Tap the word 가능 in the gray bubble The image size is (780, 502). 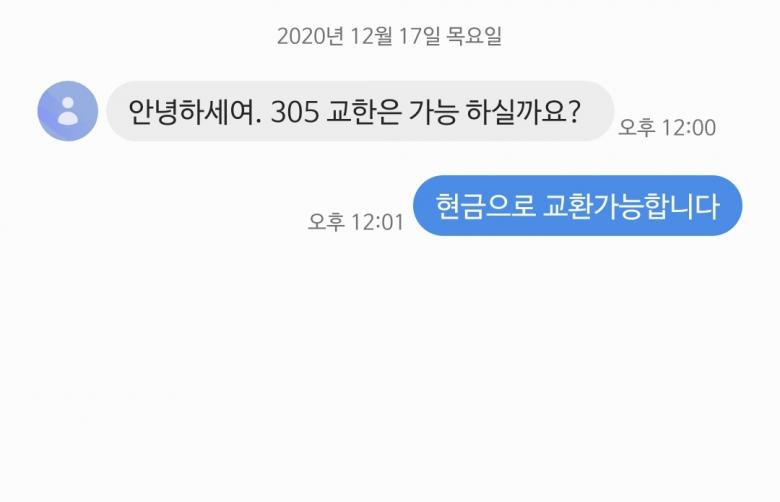[x=433, y=112]
